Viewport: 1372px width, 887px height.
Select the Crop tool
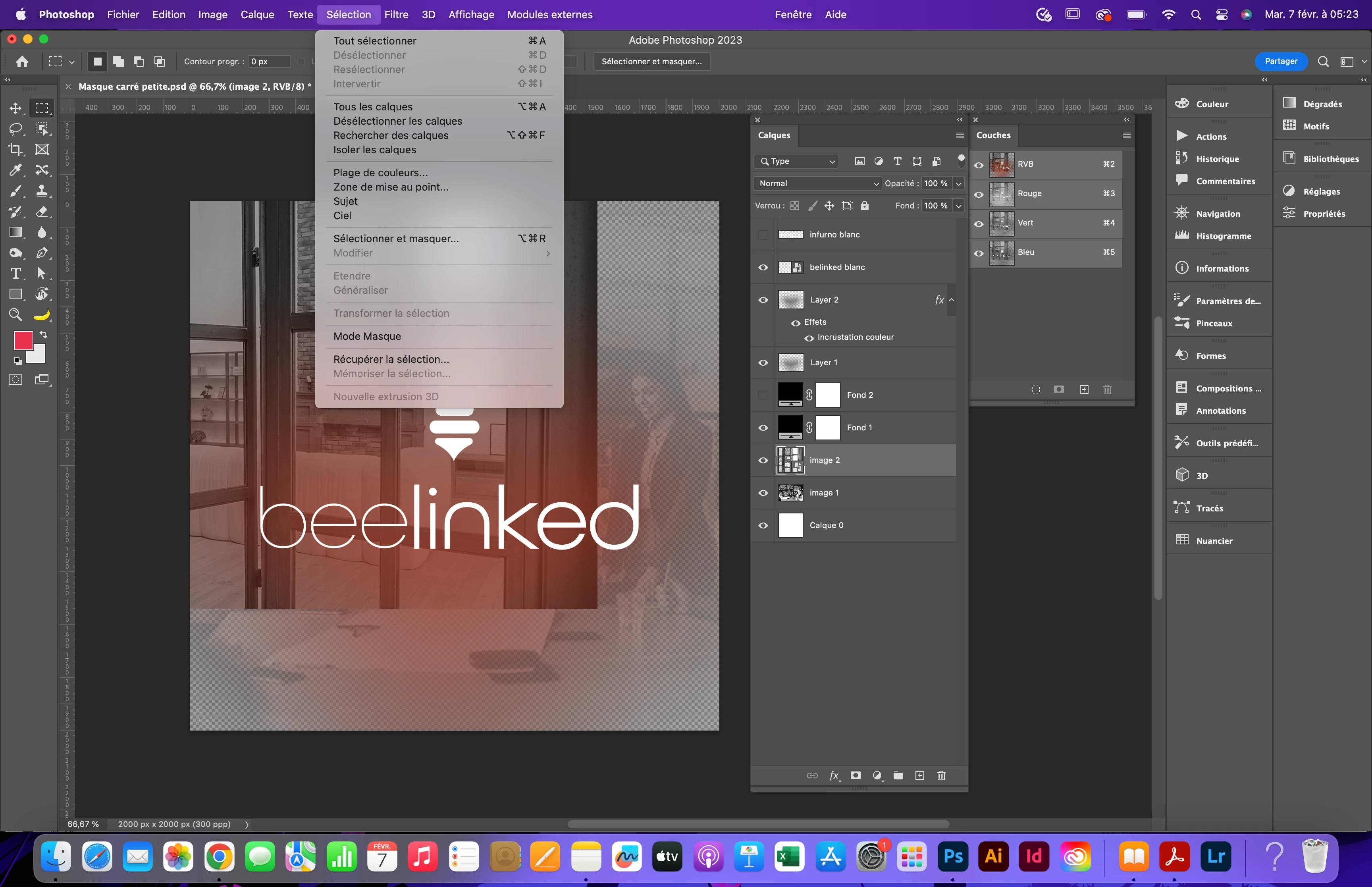pyautogui.click(x=15, y=149)
